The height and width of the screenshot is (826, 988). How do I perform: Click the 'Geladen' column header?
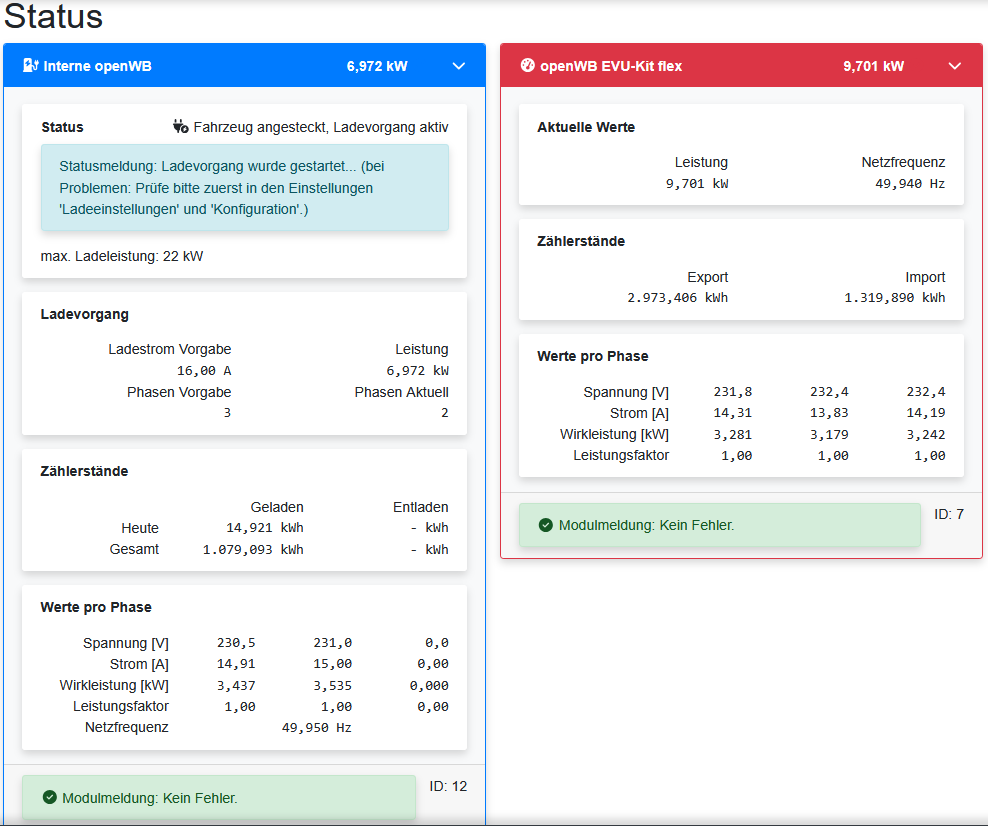pos(277,507)
